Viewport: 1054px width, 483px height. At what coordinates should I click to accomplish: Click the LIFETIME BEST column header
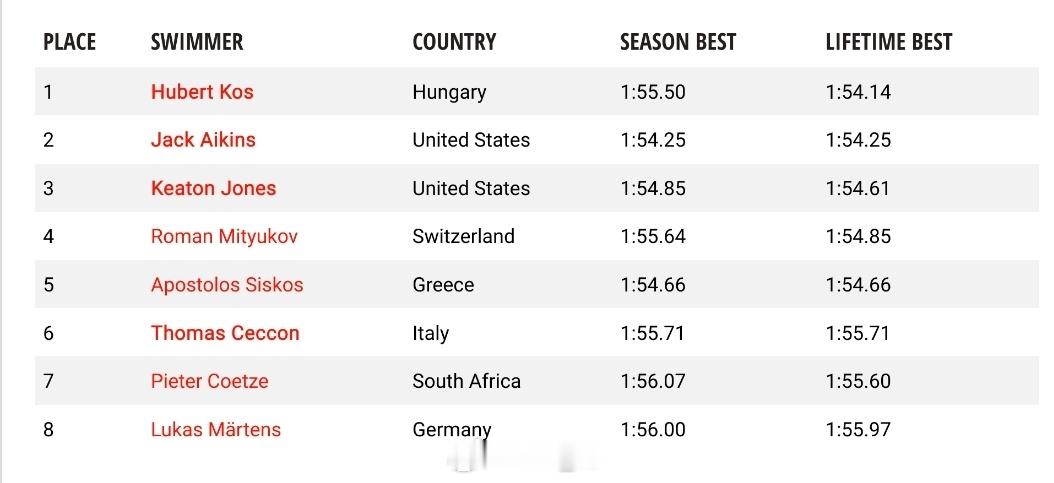(x=889, y=42)
